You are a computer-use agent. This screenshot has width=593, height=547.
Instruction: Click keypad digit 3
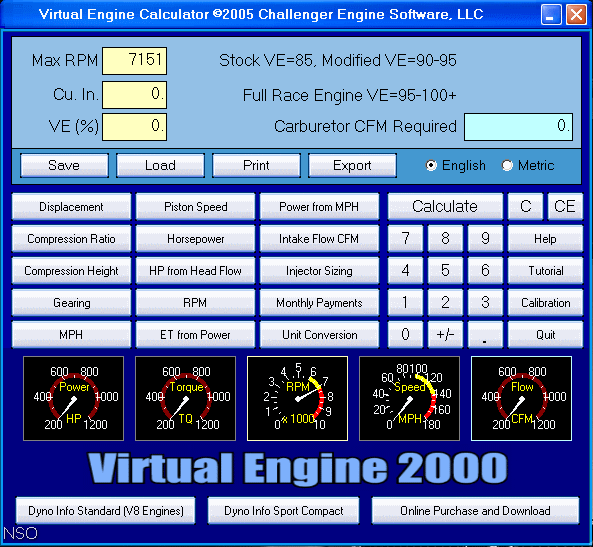point(485,303)
